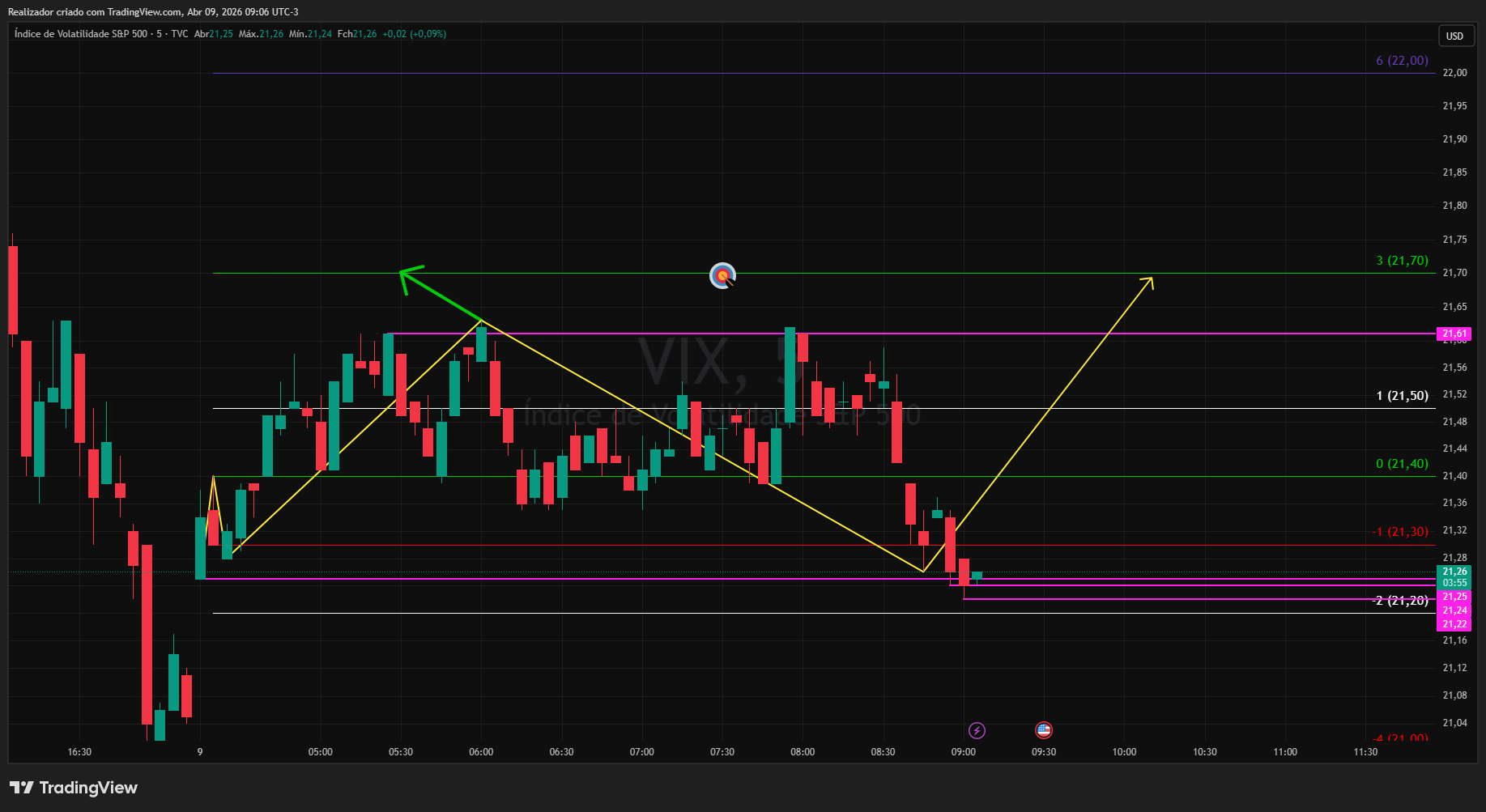
Task: Click the Máx. 21,26 value in header
Action: pyautogui.click(x=261, y=34)
